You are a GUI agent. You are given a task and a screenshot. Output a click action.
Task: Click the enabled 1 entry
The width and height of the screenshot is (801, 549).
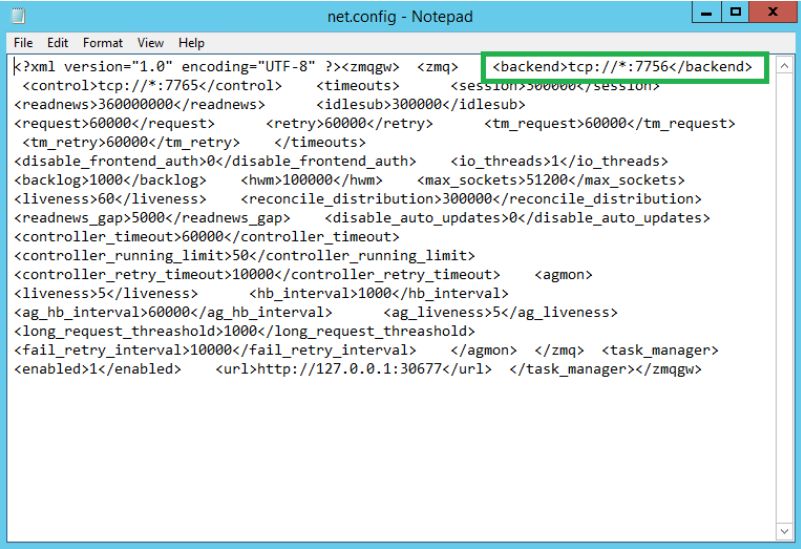(97, 369)
